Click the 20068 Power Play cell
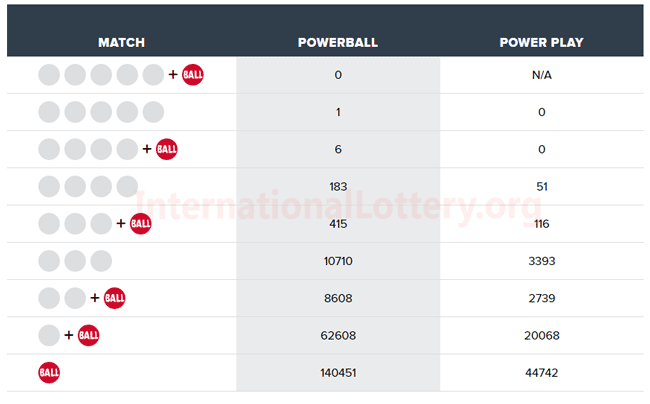This screenshot has width=650, height=404. click(542, 335)
